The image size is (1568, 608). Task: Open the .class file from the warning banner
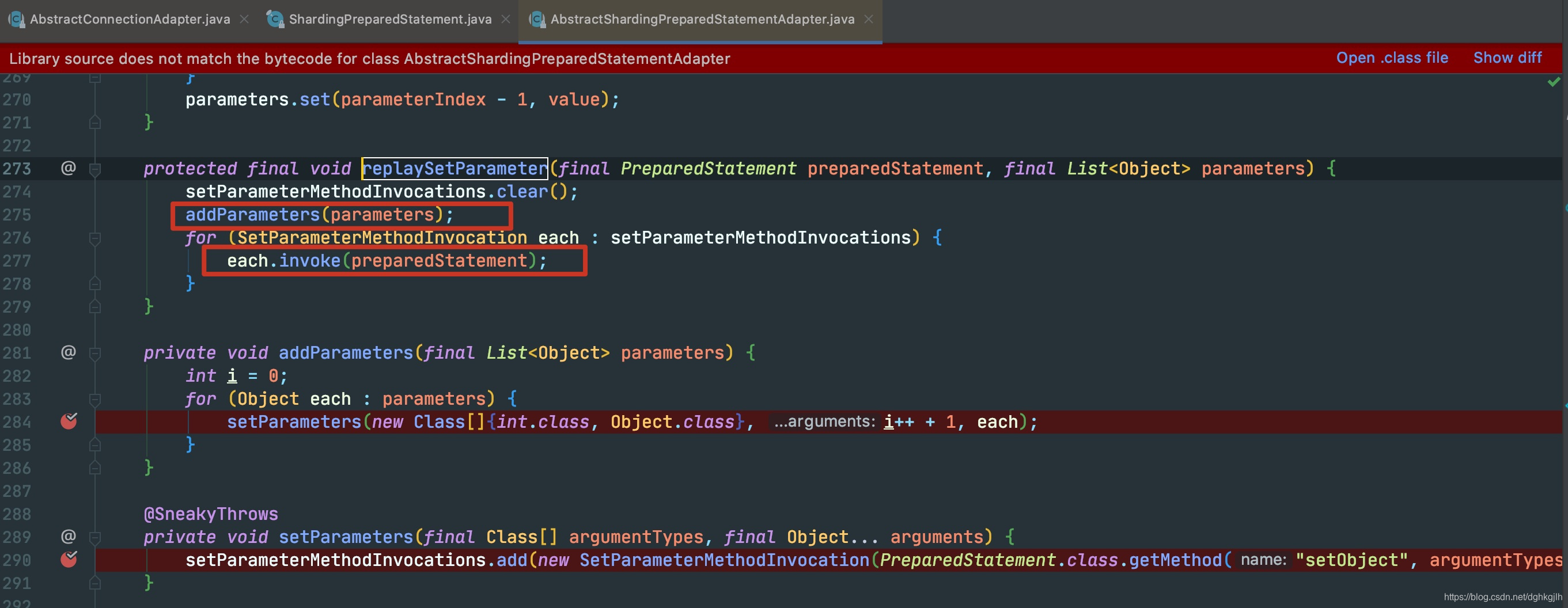coord(1392,58)
